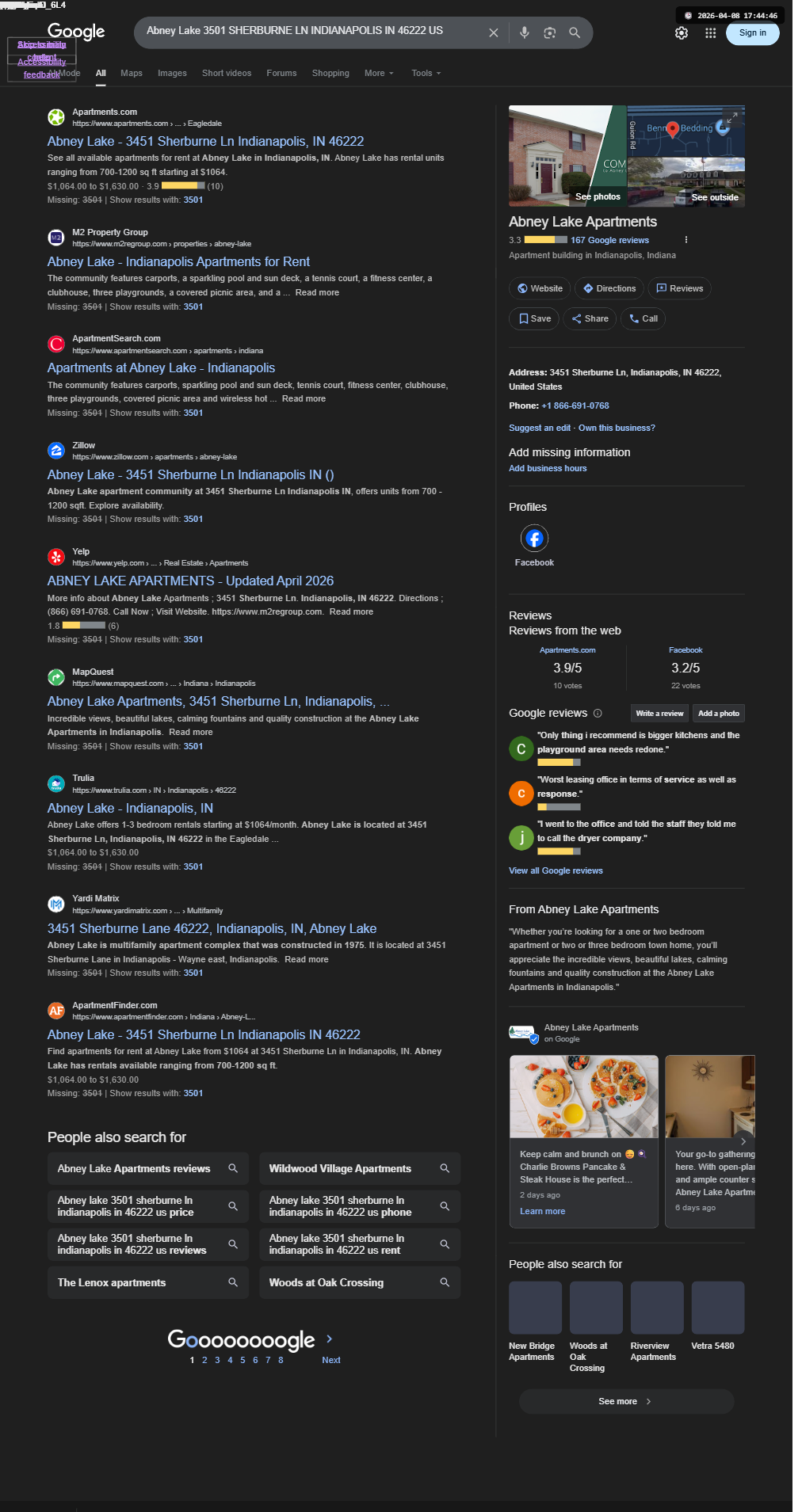Clear the search box text
Viewport: 802px width, 1512px height.
493,32
